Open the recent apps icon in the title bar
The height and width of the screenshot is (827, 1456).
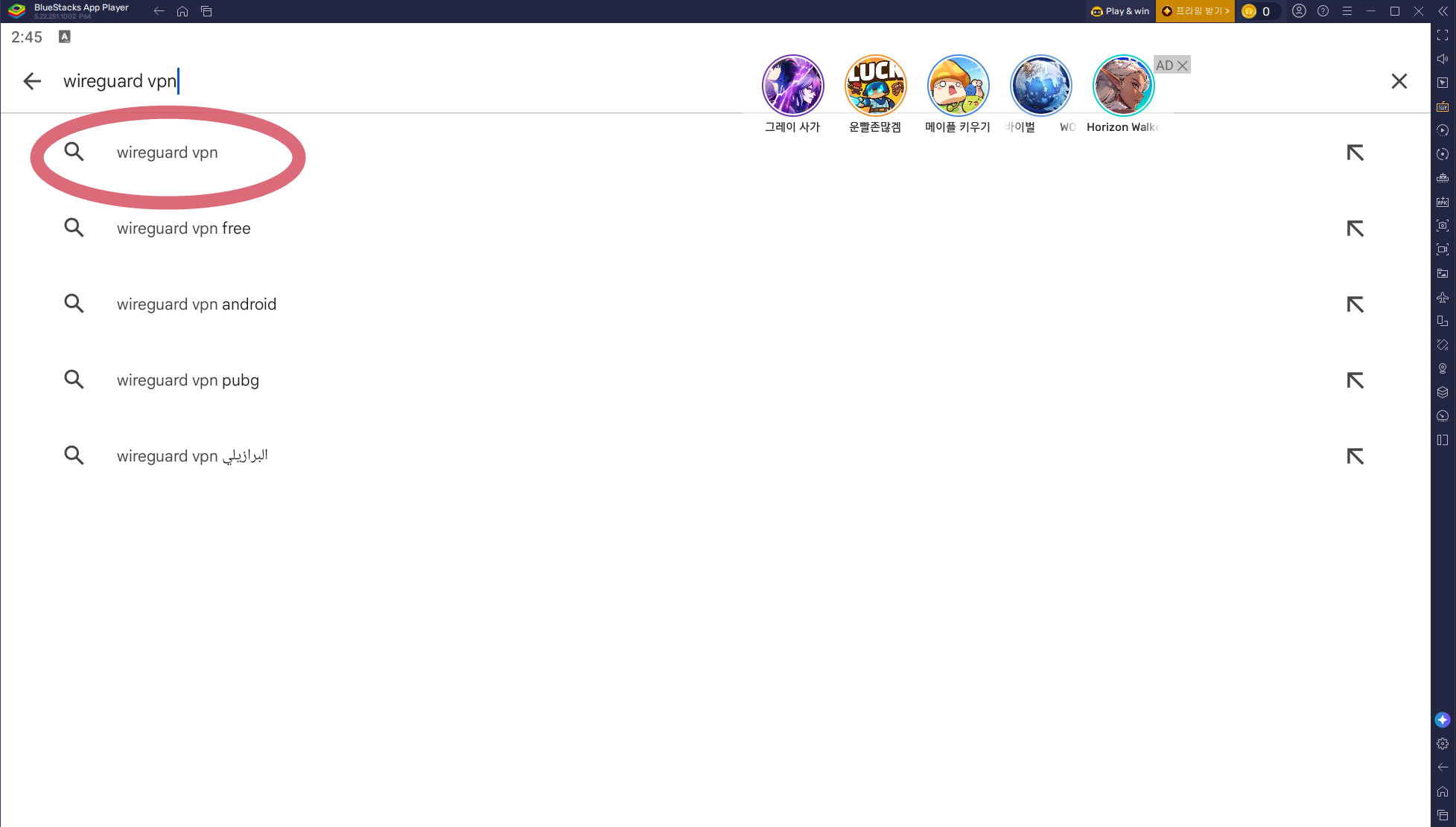[206, 11]
